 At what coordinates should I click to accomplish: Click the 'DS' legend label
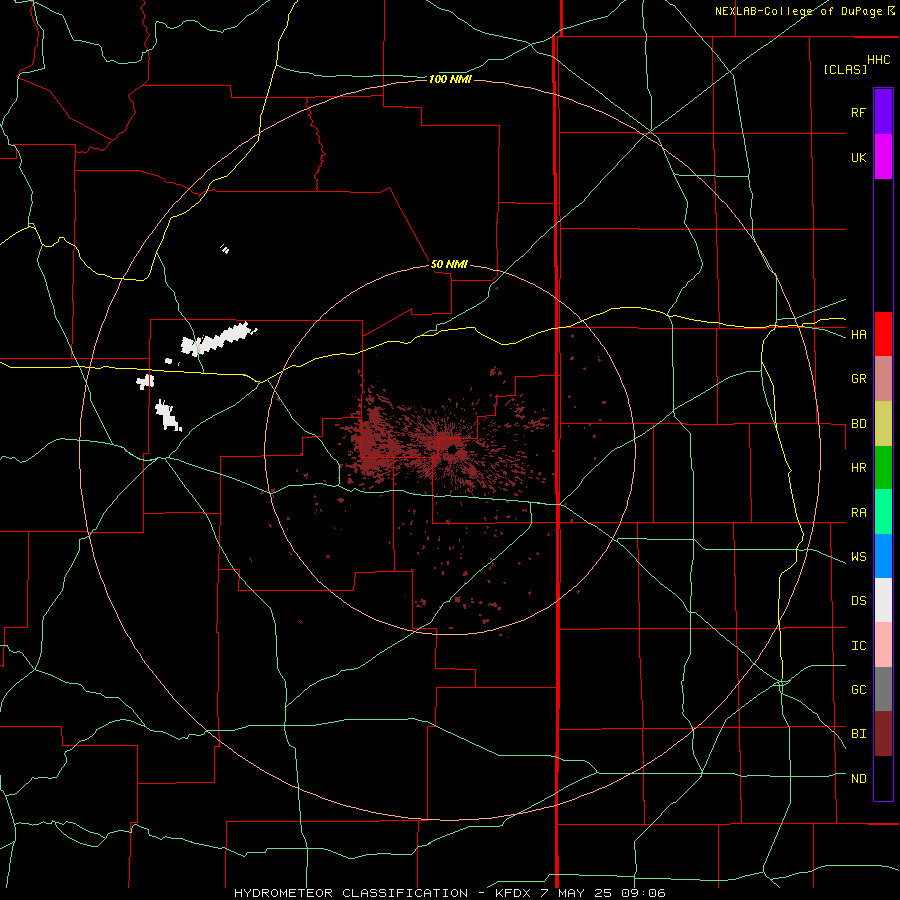pos(858,601)
